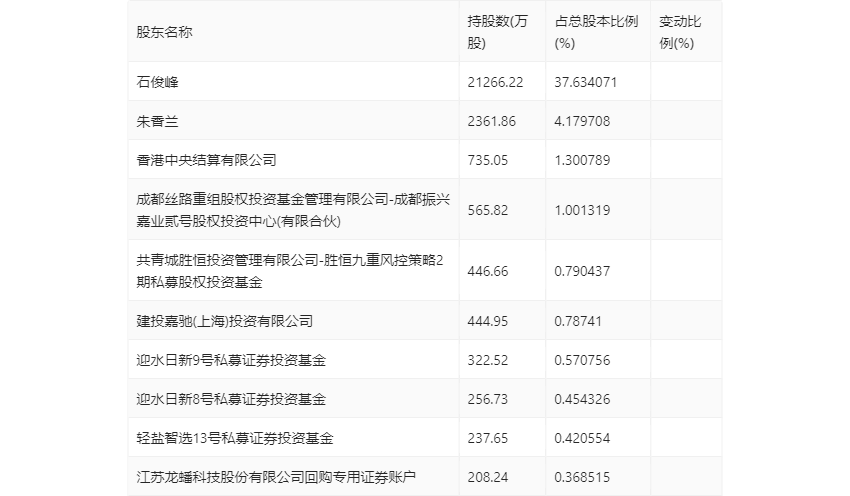Screen dimensions: 850x496
Task: Select holding value 237.65
Action: 488,439
